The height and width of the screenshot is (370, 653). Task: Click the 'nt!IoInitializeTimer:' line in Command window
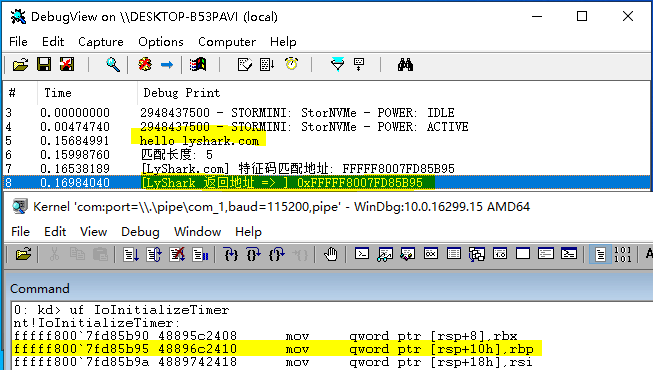click(97, 323)
